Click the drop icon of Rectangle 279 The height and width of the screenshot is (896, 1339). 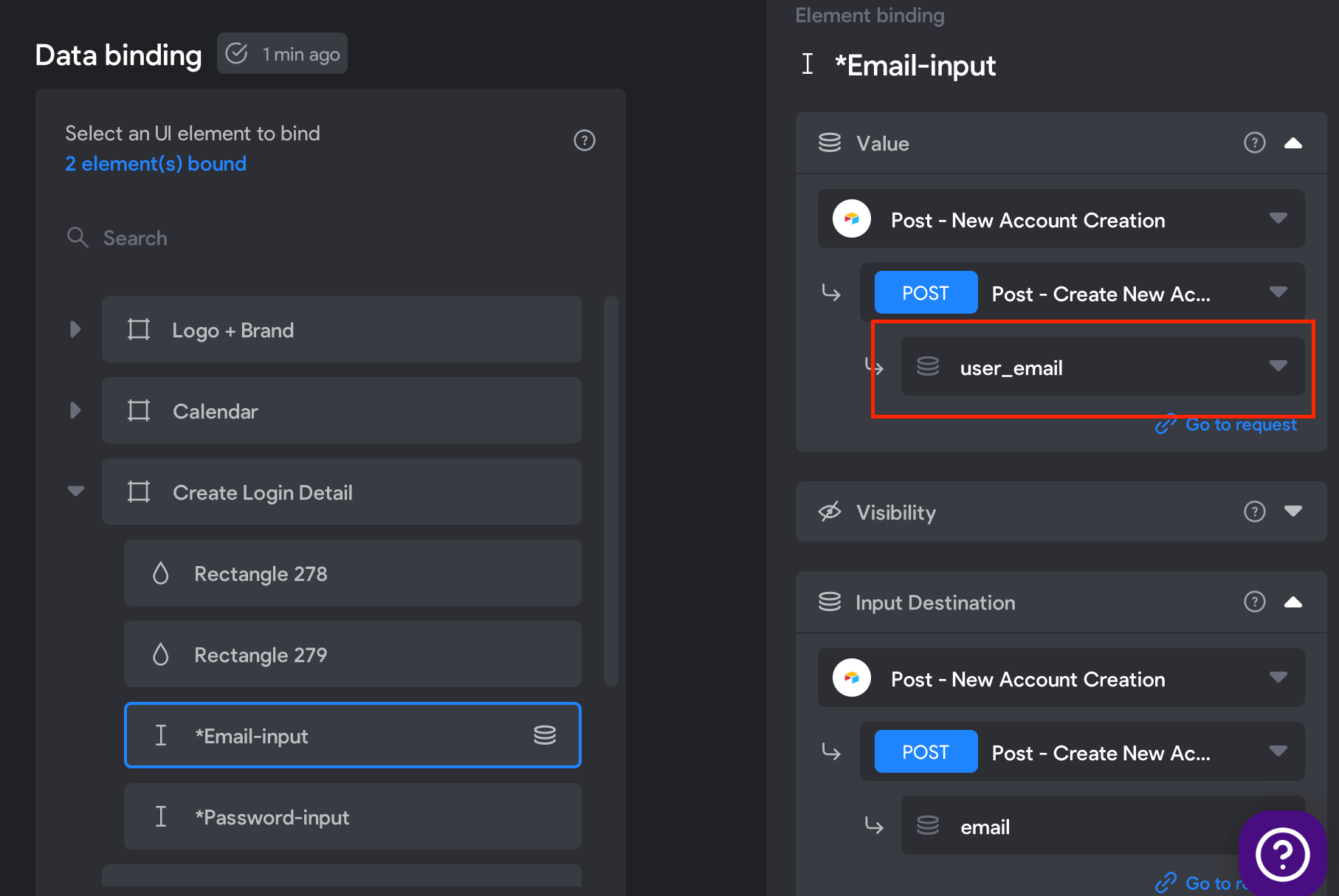160,654
